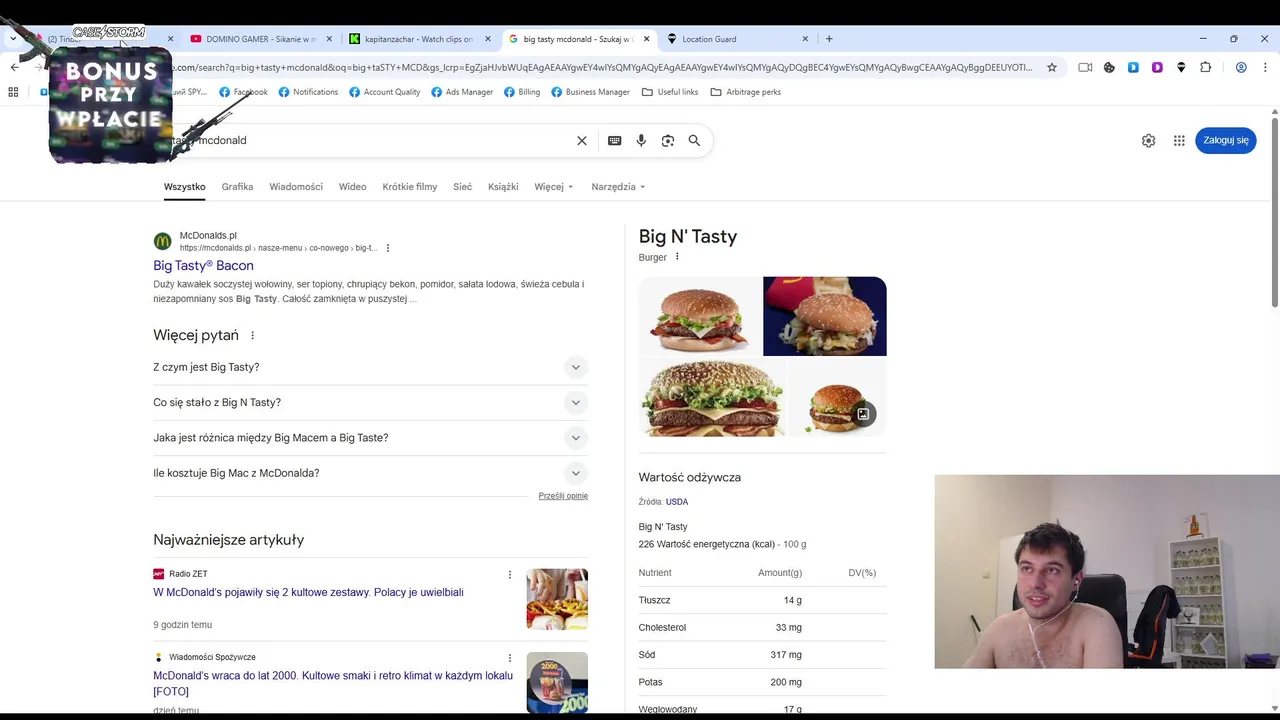Open the Radio ZET article thumbnail
Screen dimensions: 1280x720
point(557,599)
